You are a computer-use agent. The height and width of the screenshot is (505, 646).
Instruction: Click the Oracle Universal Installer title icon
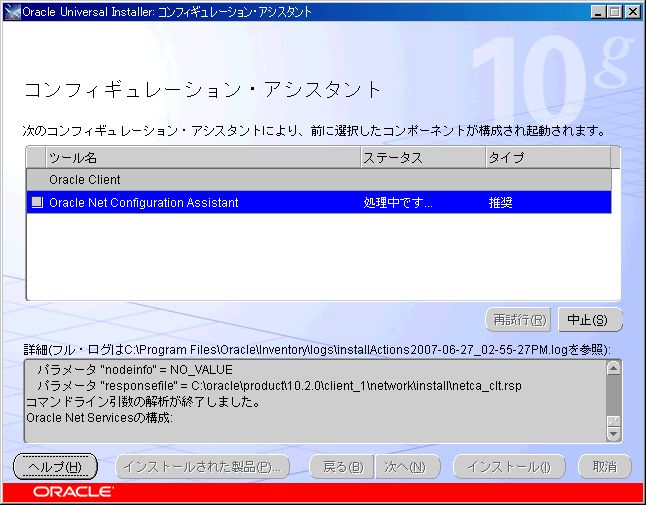point(12,12)
